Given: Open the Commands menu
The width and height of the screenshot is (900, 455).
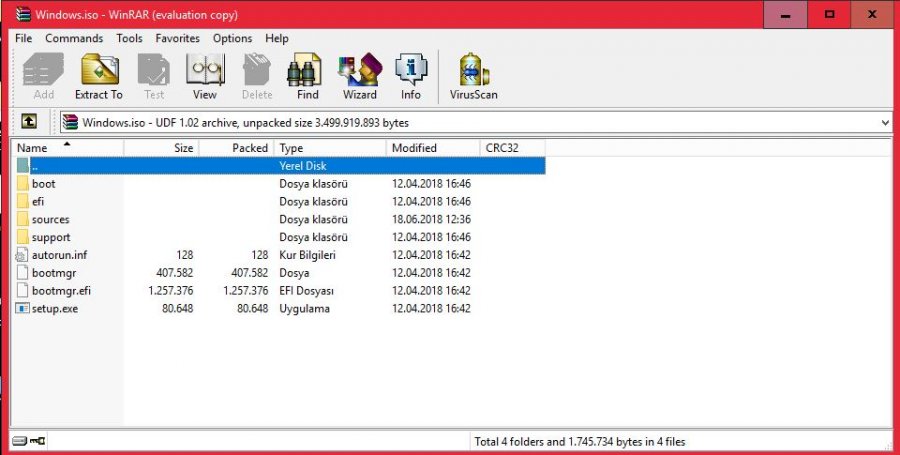Looking at the screenshot, I should tap(74, 38).
